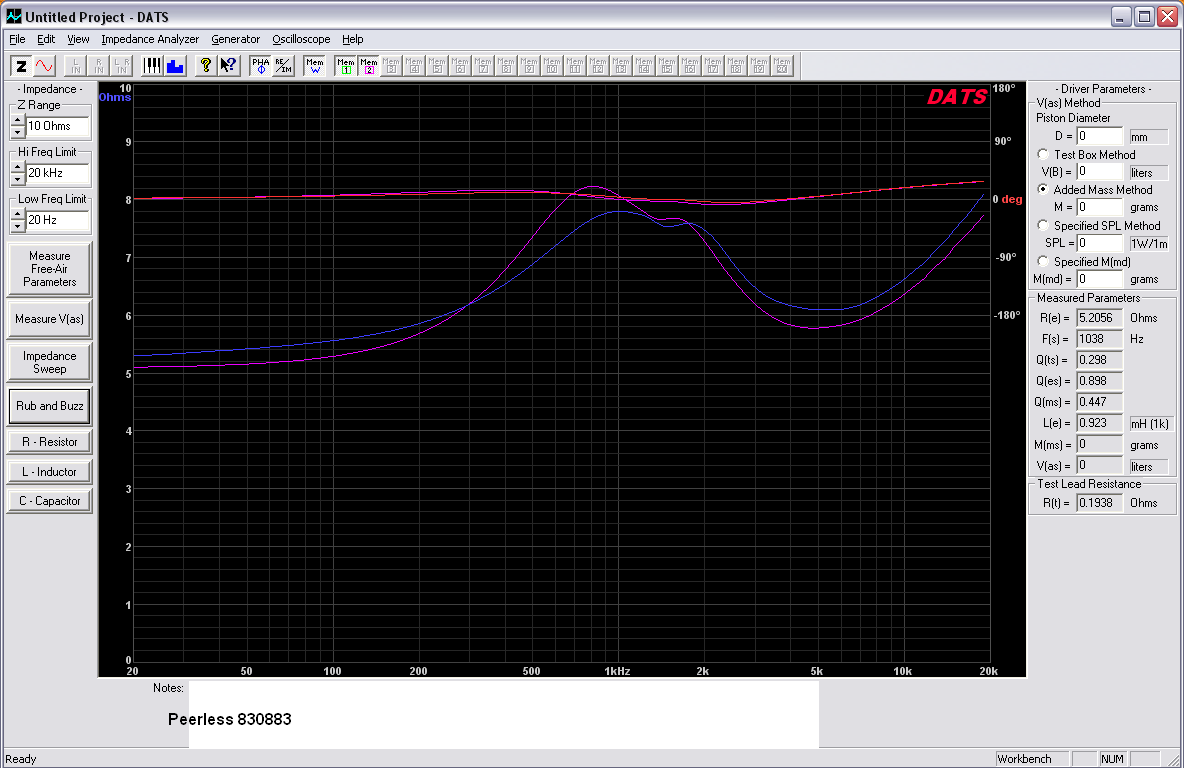
Task: Toggle the PHA phase display icon
Action: [x=260, y=66]
